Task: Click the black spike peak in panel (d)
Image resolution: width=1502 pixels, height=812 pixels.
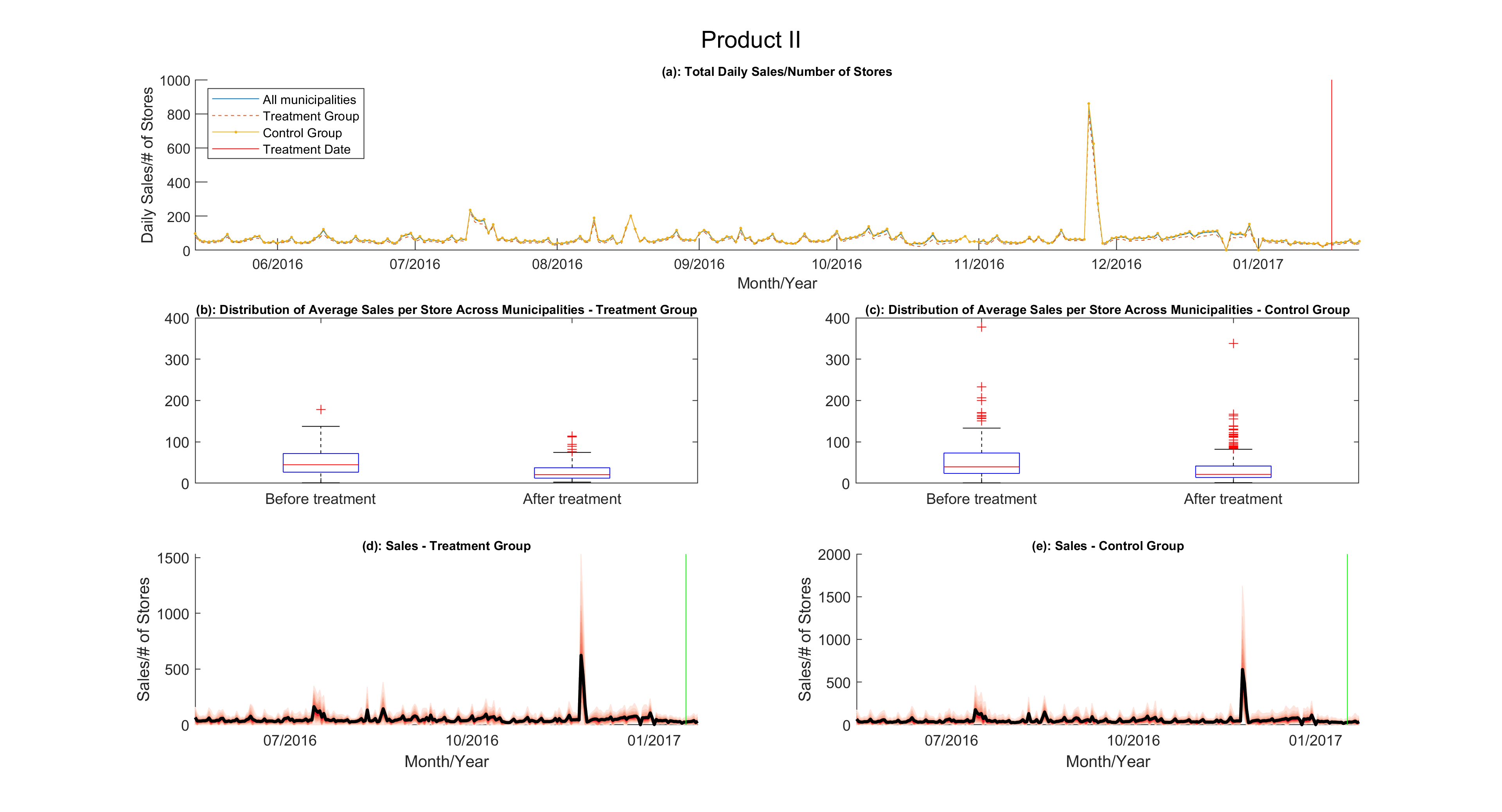Action: [581, 656]
